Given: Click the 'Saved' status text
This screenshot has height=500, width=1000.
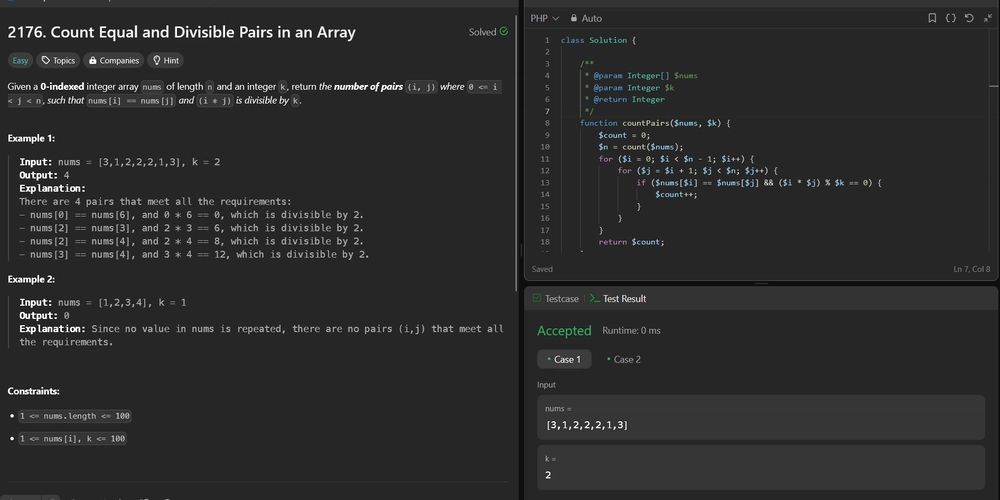Looking at the screenshot, I should point(542,269).
